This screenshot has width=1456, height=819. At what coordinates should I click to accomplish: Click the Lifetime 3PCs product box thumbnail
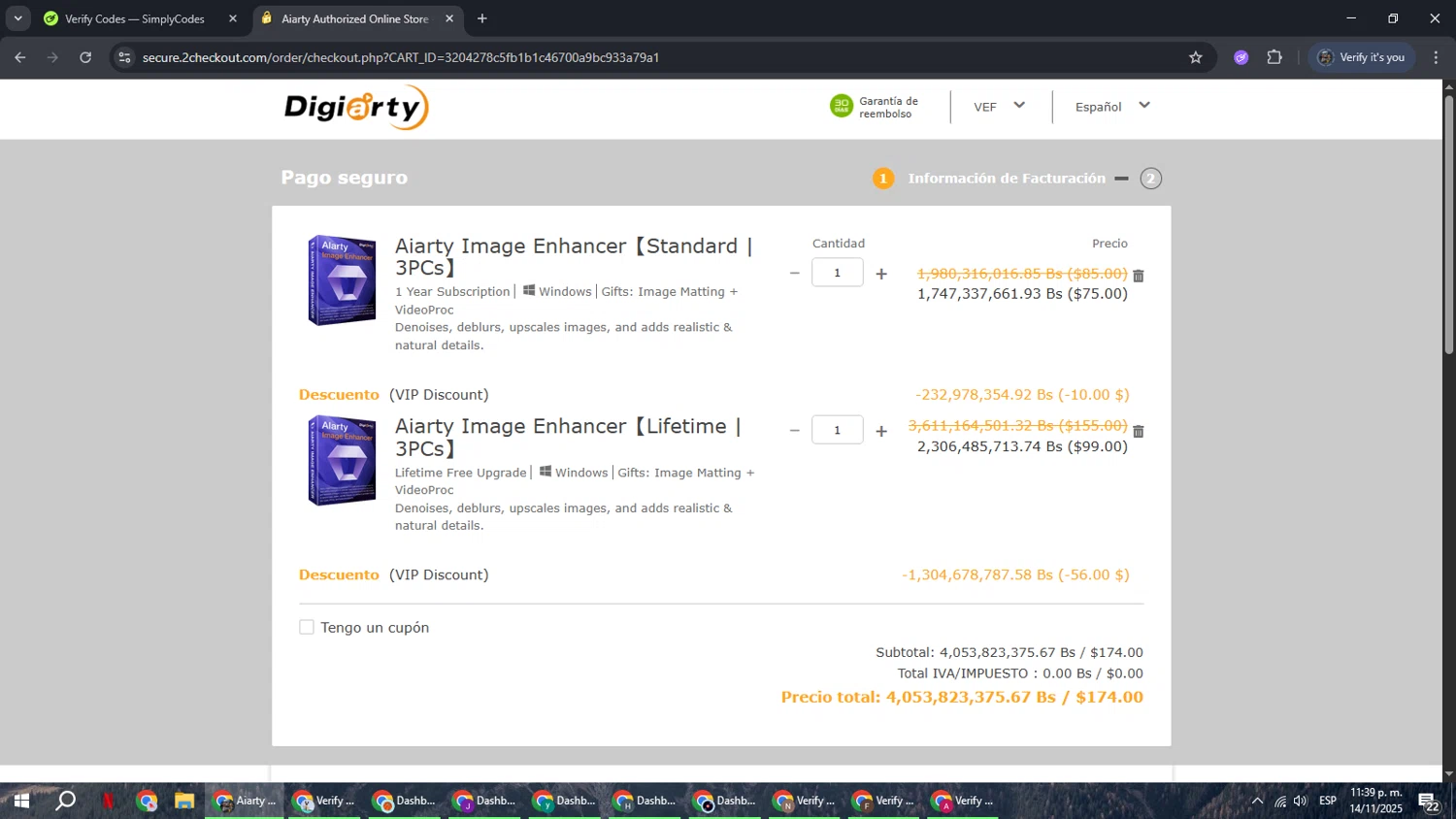point(342,460)
